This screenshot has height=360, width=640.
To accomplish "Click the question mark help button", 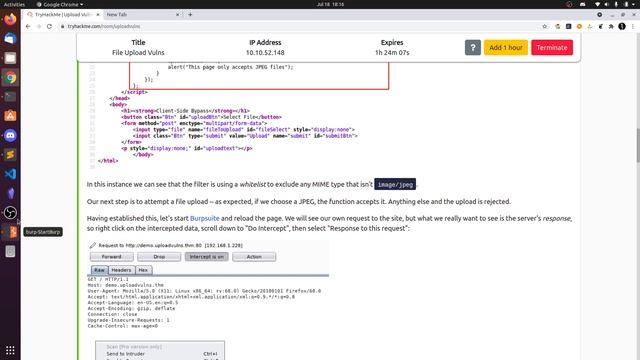I will 473,47.
